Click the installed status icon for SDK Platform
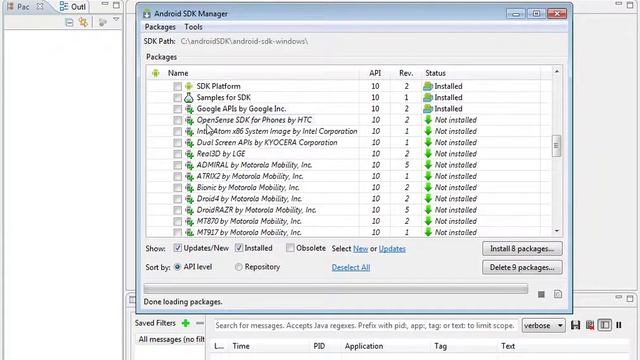Screen dimensions: 640x360 pyautogui.click(x=428, y=86)
